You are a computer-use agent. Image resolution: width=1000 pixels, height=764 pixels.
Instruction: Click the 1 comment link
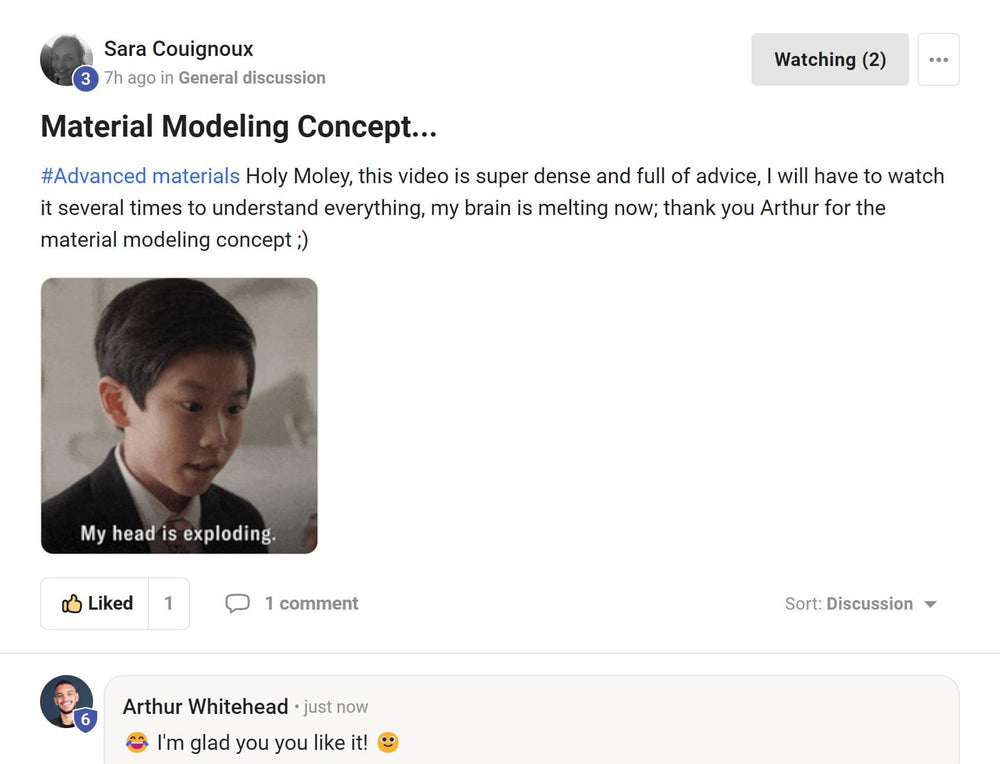click(x=311, y=604)
